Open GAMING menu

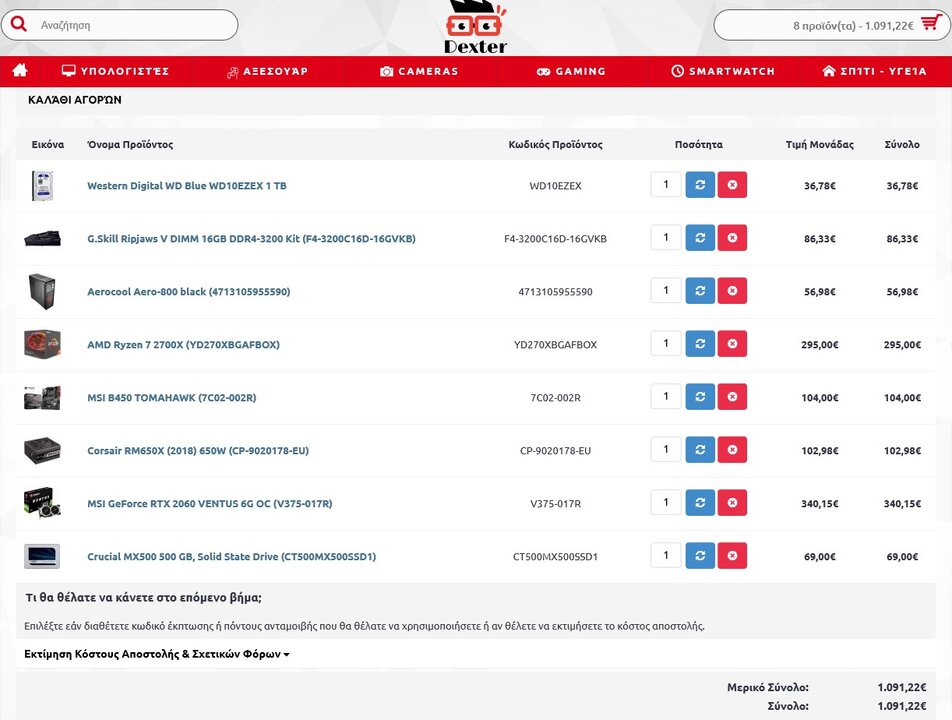tap(571, 71)
